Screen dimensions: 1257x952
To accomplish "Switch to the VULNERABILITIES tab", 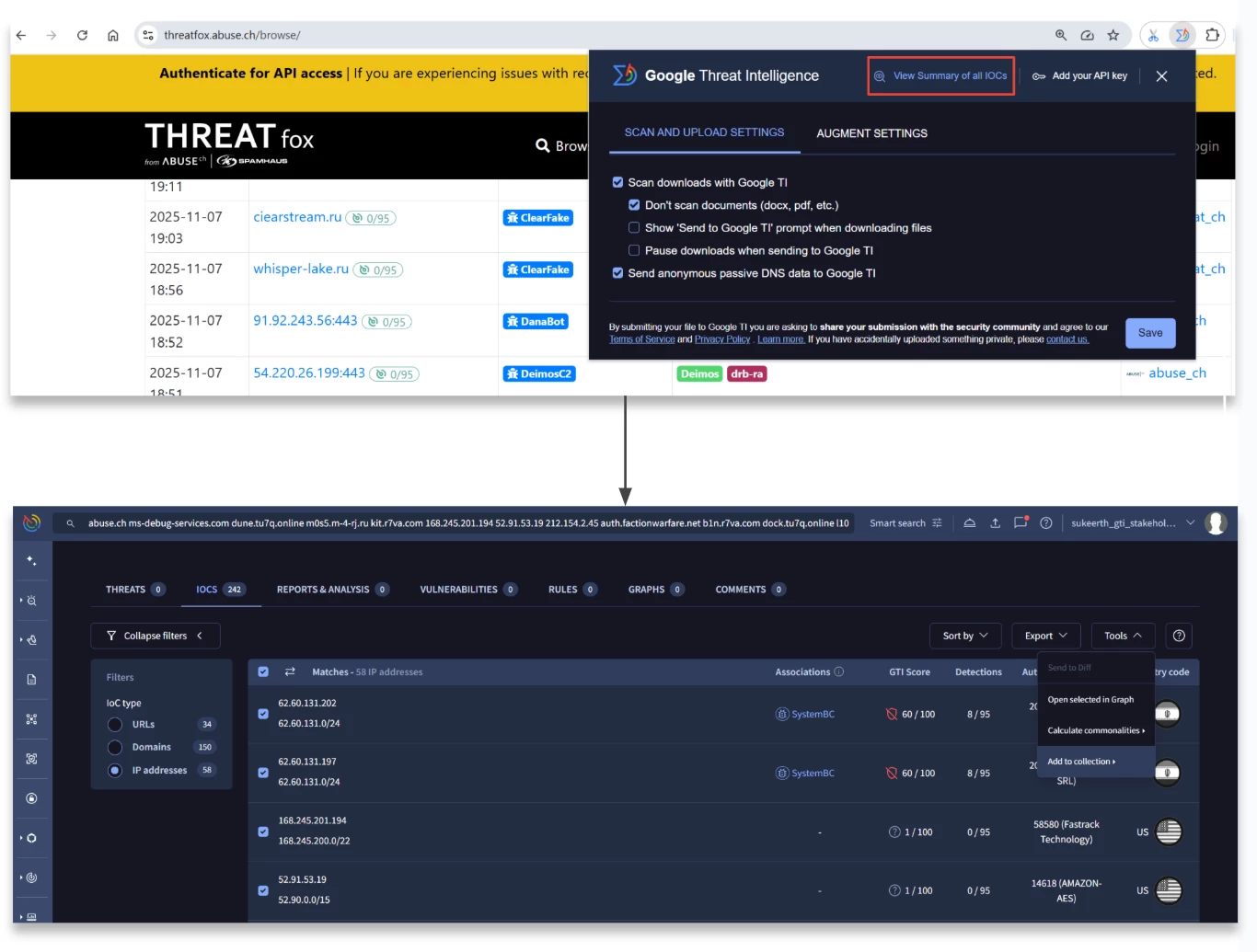I will 468,590.
